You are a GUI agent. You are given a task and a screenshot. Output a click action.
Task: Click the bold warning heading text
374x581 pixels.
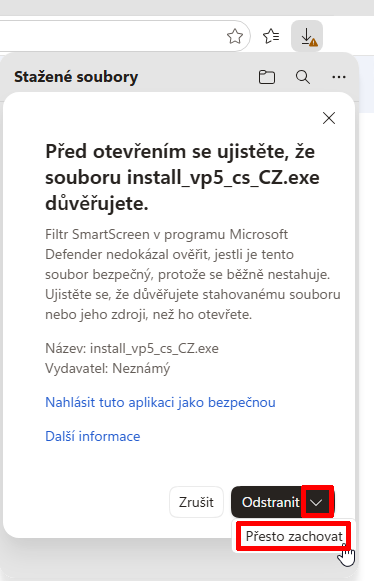coord(182,177)
